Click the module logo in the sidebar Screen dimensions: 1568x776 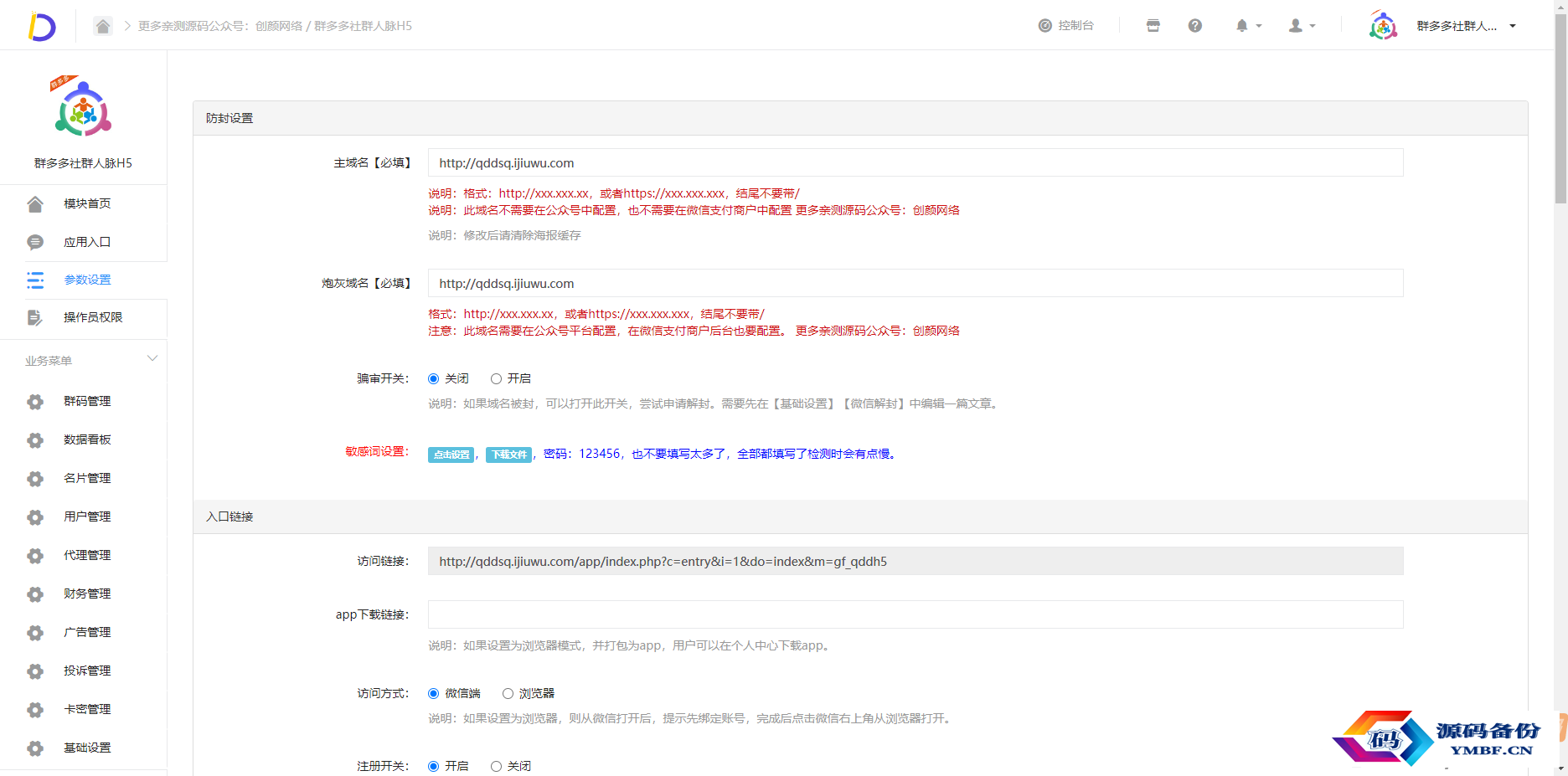coord(83,107)
